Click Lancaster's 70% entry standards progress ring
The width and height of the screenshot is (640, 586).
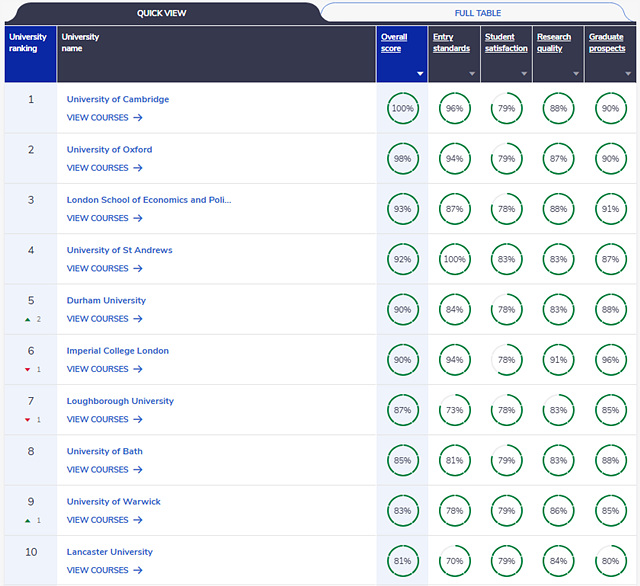pyautogui.click(x=454, y=561)
